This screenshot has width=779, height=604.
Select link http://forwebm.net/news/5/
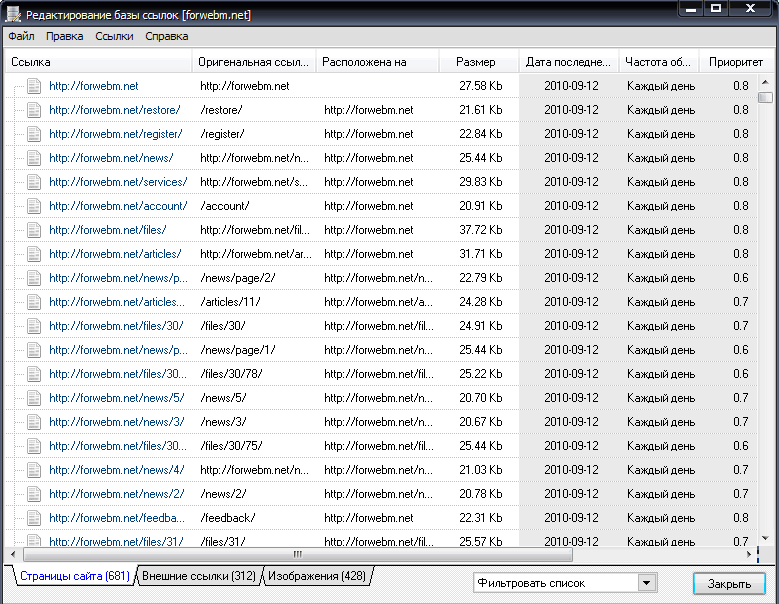pos(117,398)
